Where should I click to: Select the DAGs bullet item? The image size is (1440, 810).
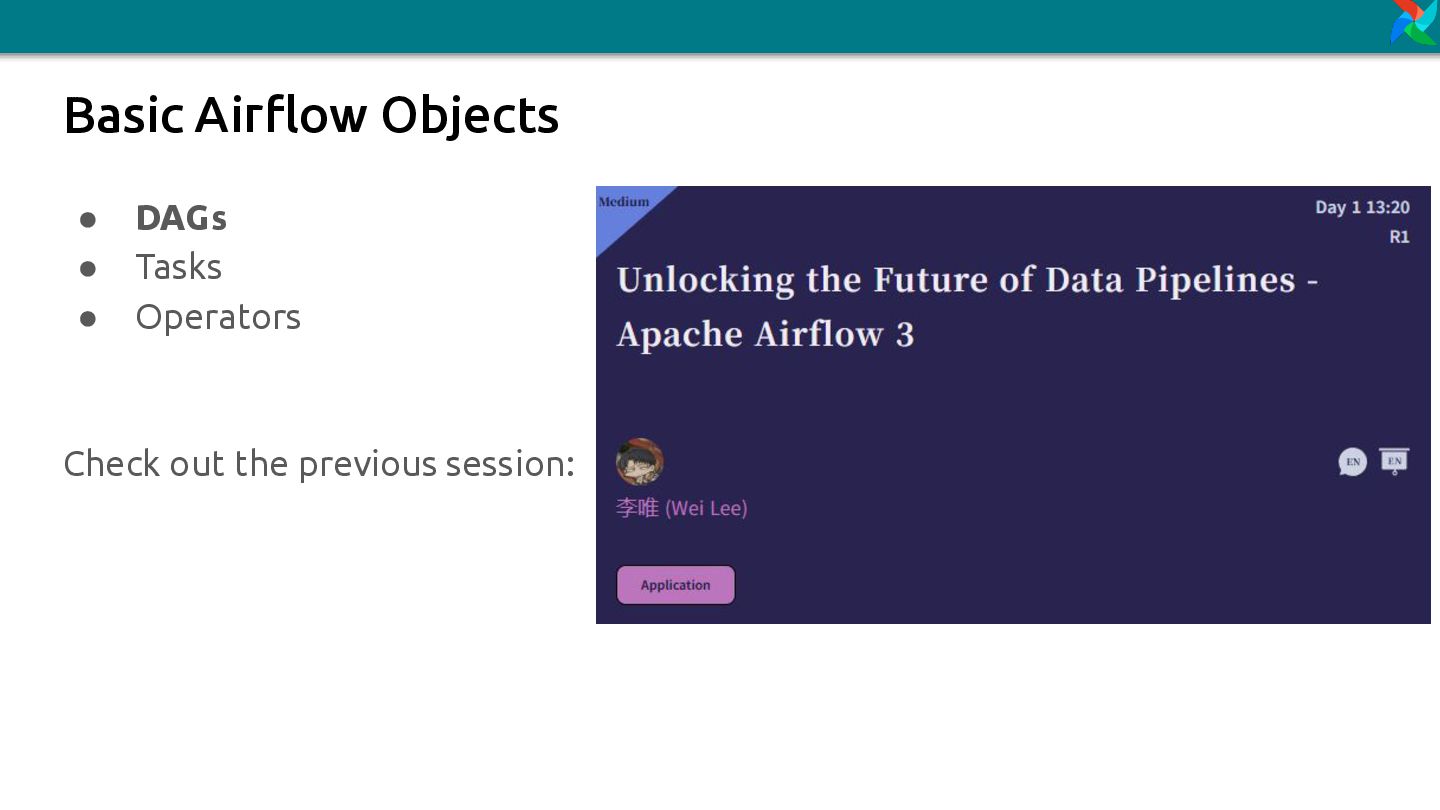(181, 218)
